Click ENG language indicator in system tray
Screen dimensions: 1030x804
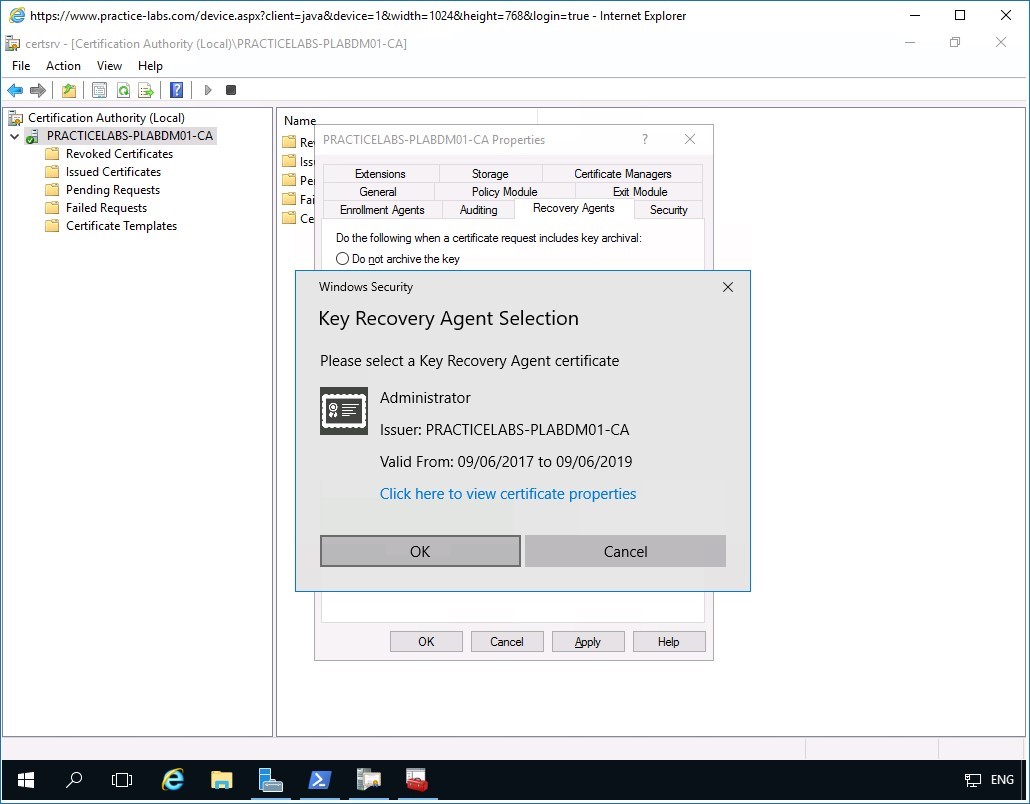coord(1002,780)
